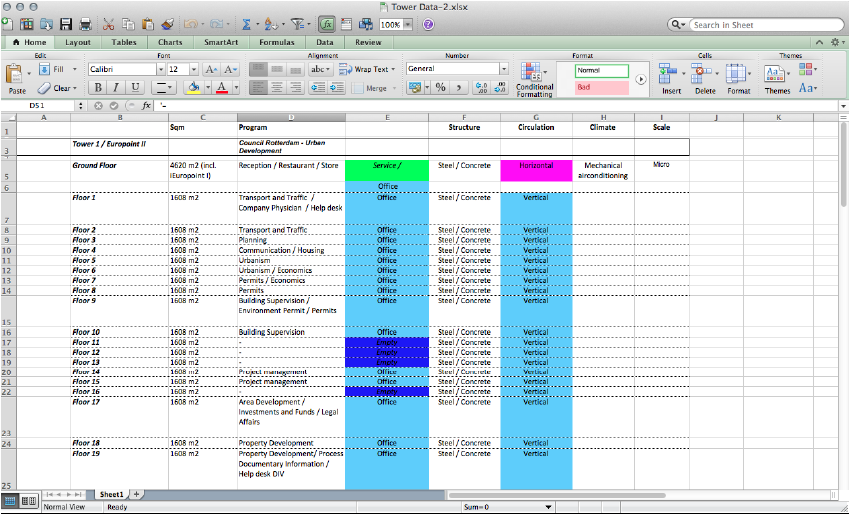The image size is (850, 514).
Task: Switch to the Charts tab
Action: [170, 42]
